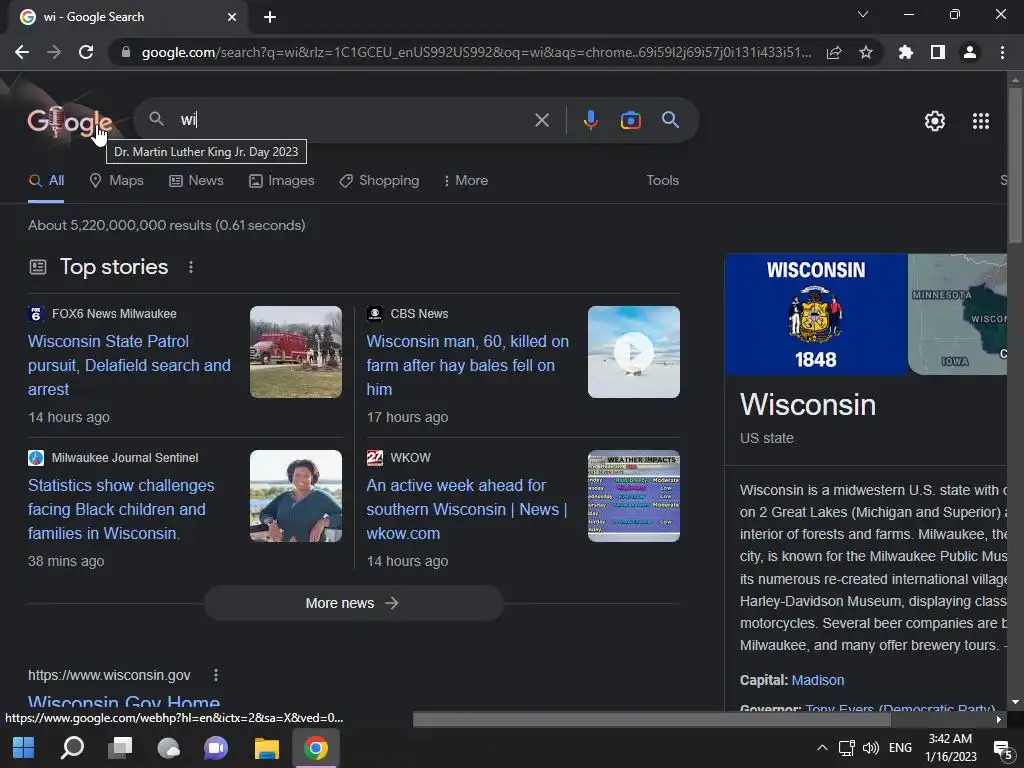Open the taskbar chat app
1024x768 pixels.
216,748
